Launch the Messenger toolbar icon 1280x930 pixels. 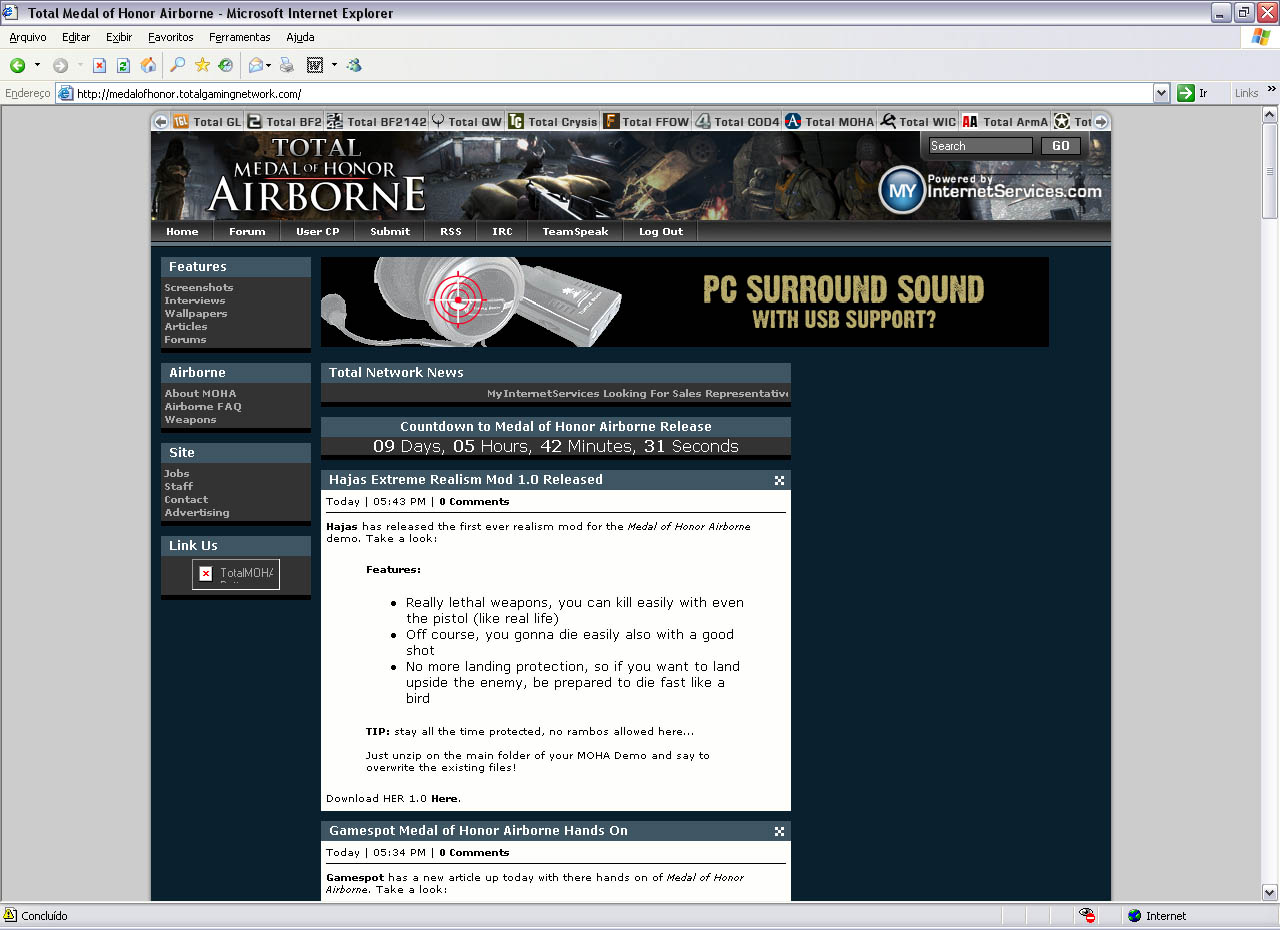[x=354, y=66]
